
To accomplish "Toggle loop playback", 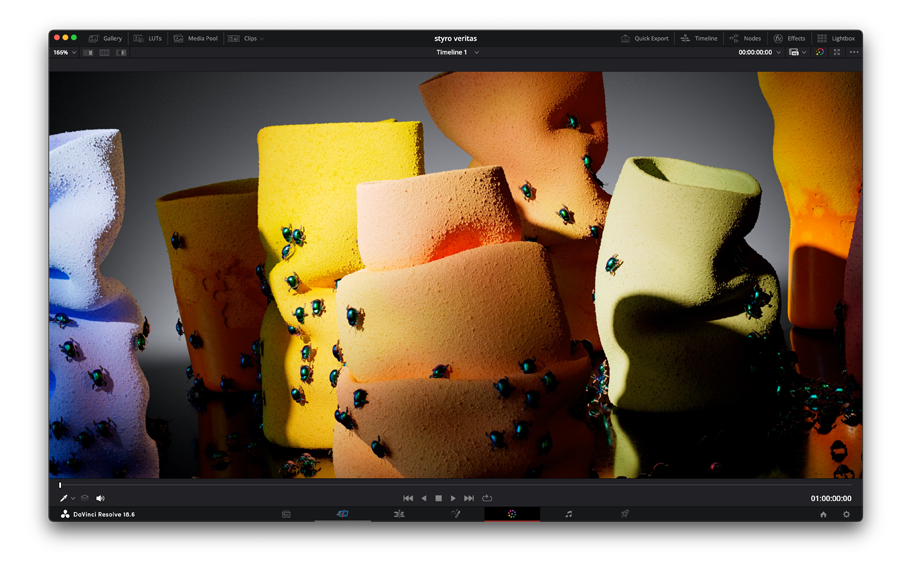I will point(487,498).
